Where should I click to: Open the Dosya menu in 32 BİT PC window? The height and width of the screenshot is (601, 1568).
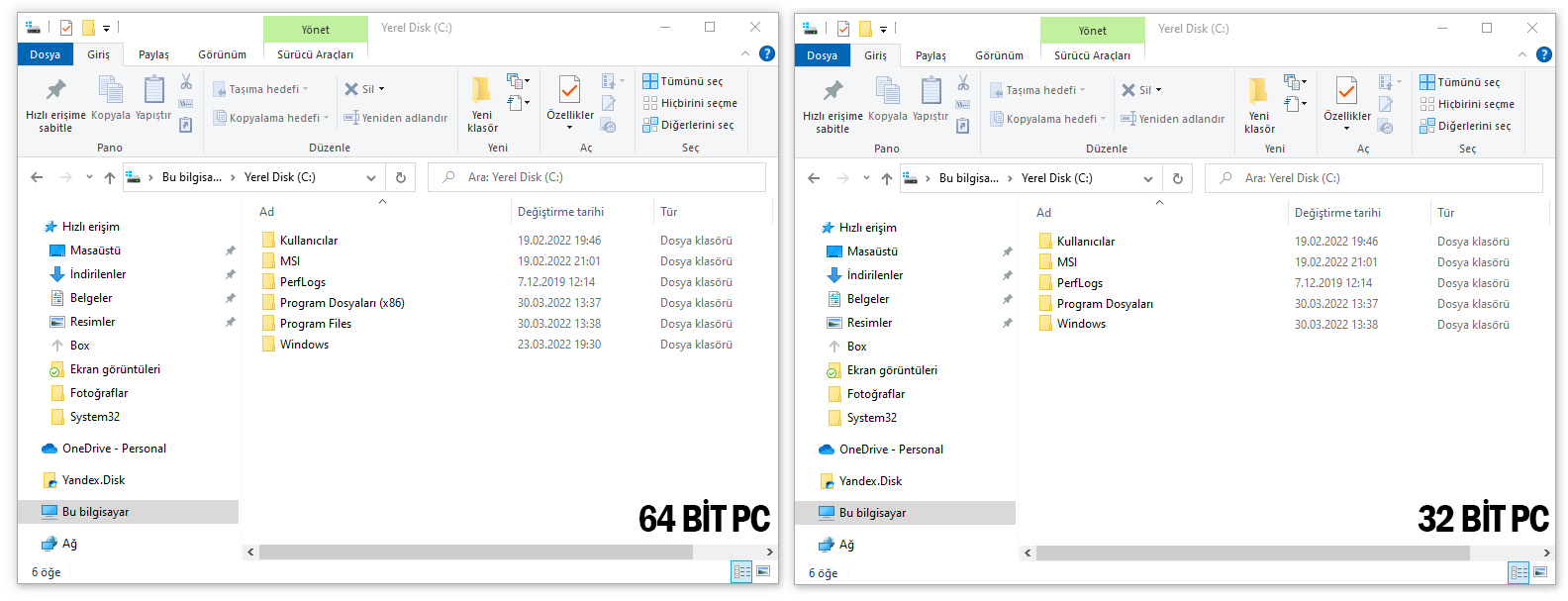pyautogui.click(x=822, y=55)
